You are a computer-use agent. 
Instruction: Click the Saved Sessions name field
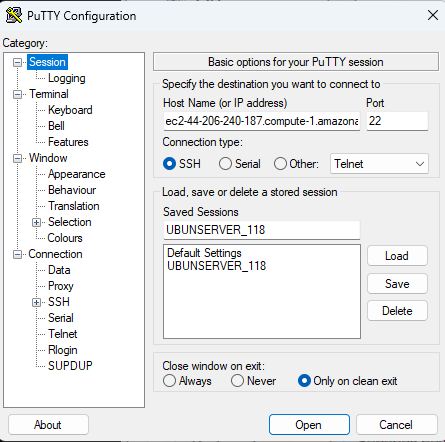click(x=262, y=230)
